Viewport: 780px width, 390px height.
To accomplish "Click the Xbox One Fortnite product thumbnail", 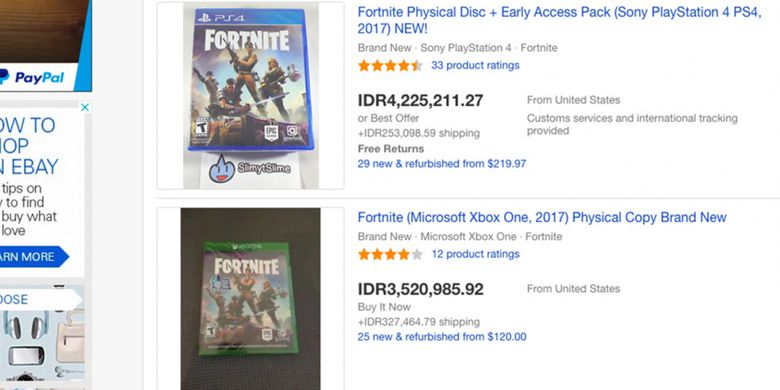I will (x=250, y=298).
